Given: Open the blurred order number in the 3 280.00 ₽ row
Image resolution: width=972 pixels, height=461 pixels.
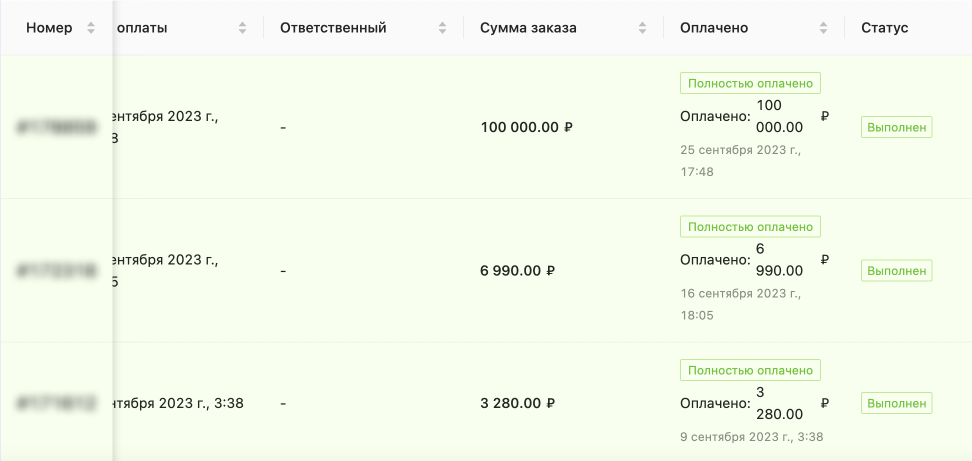Looking at the screenshot, I should coord(57,404).
